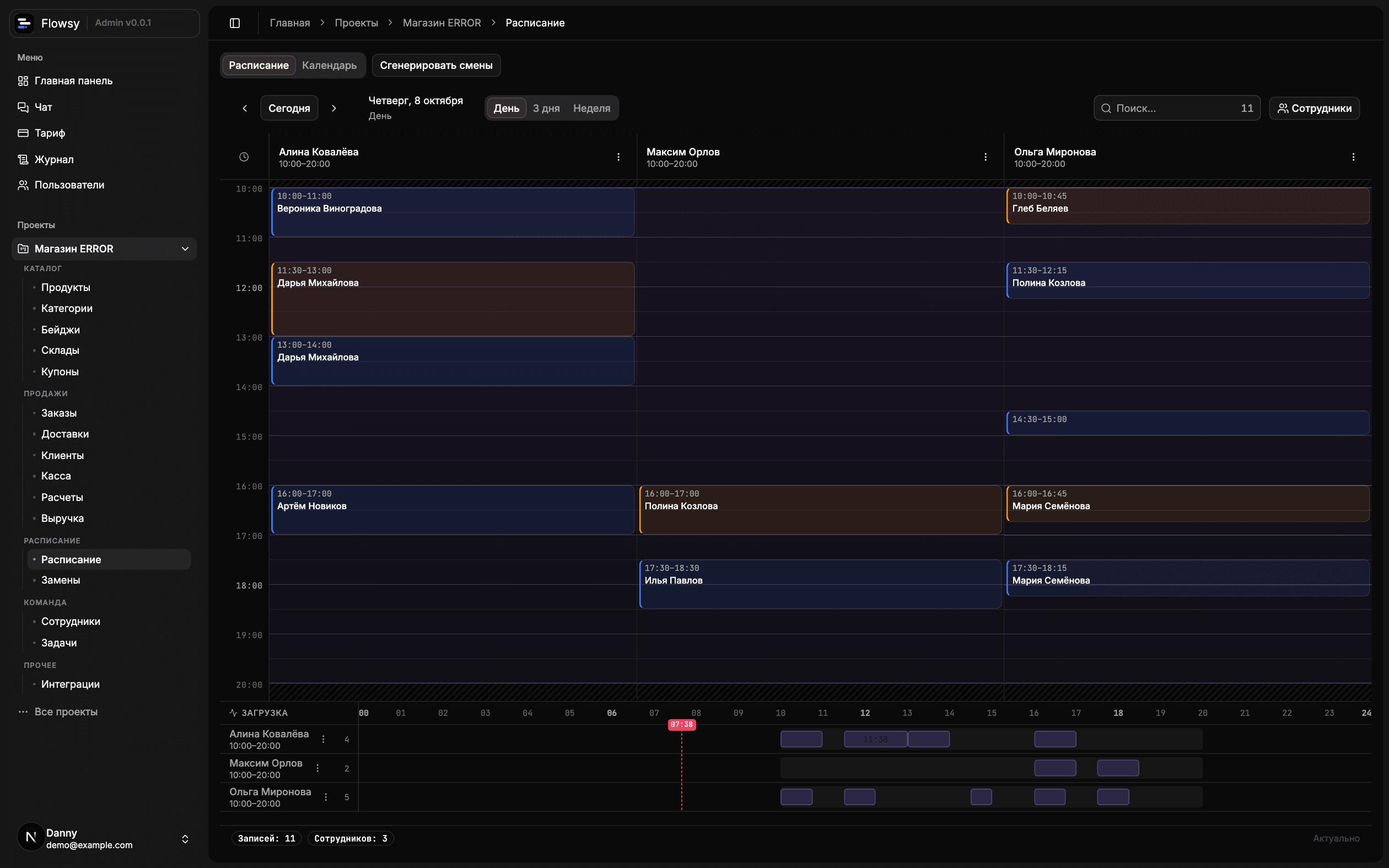This screenshot has width=1389, height=868.
Task: Open Глеб Беляев 10:00–10:45 appointment
Action: pyautogui.click(x=1187, y=206)
